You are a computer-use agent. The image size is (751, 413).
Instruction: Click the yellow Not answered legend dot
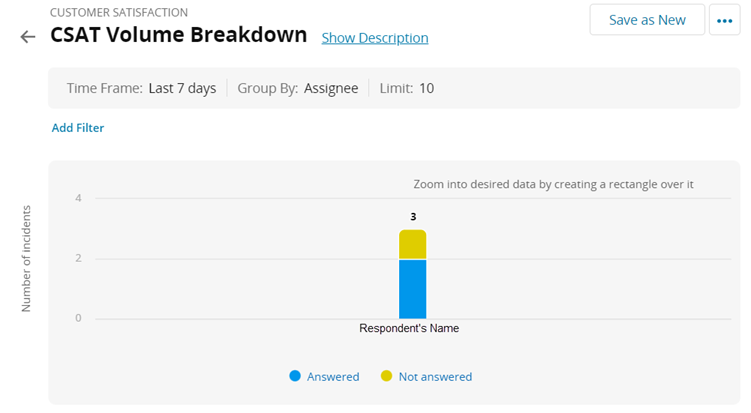(387, 376)
